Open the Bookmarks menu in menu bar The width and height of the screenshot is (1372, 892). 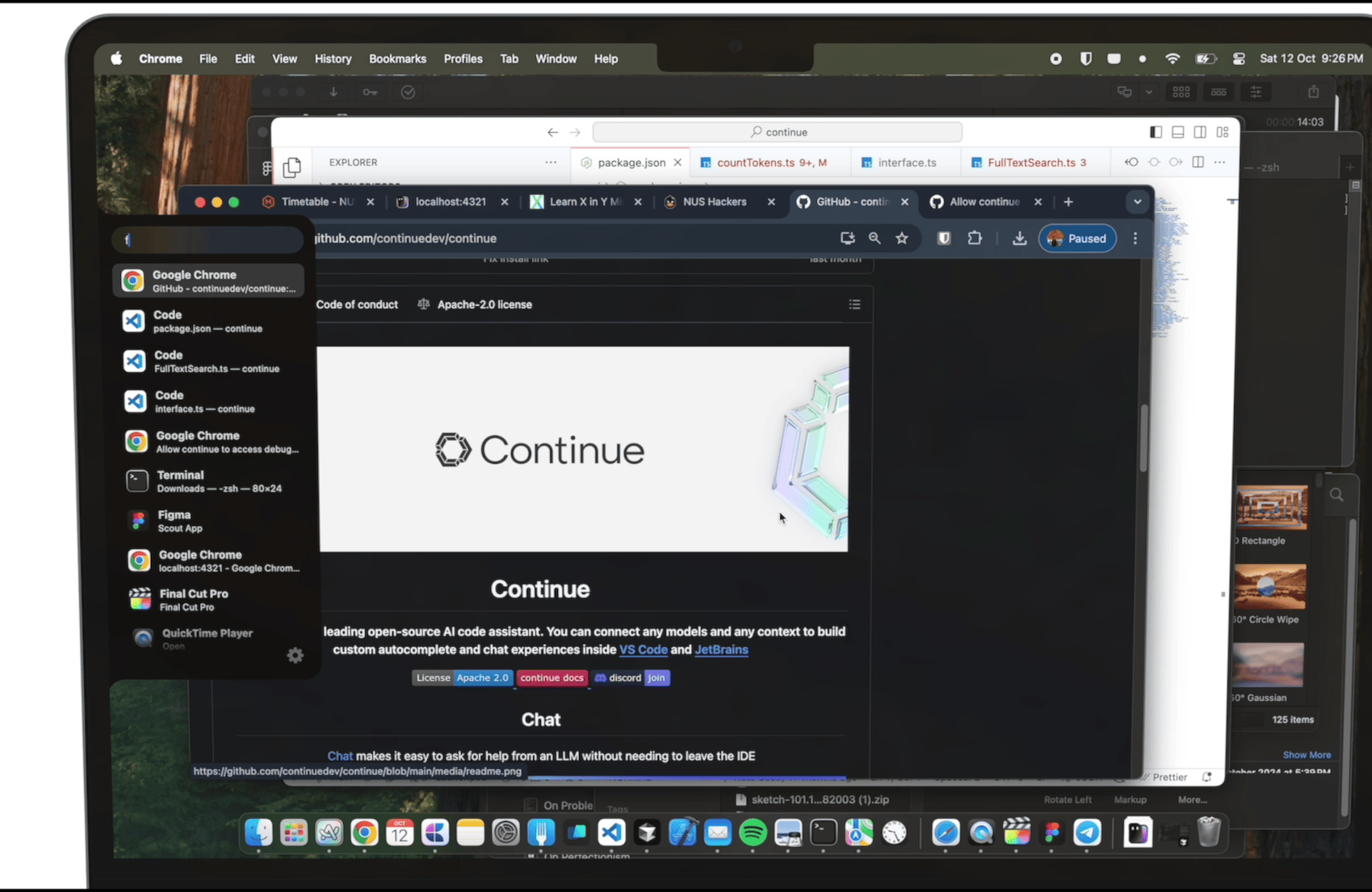click(x=397, y=59)
